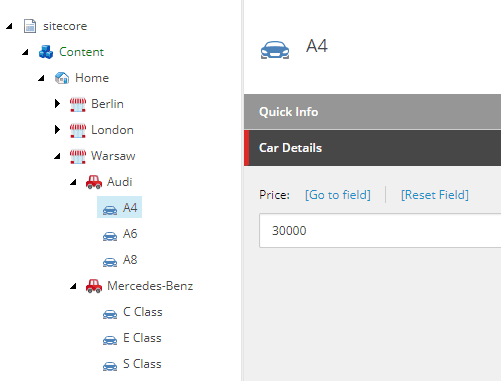Click the London shop icon

coord(78,130)
